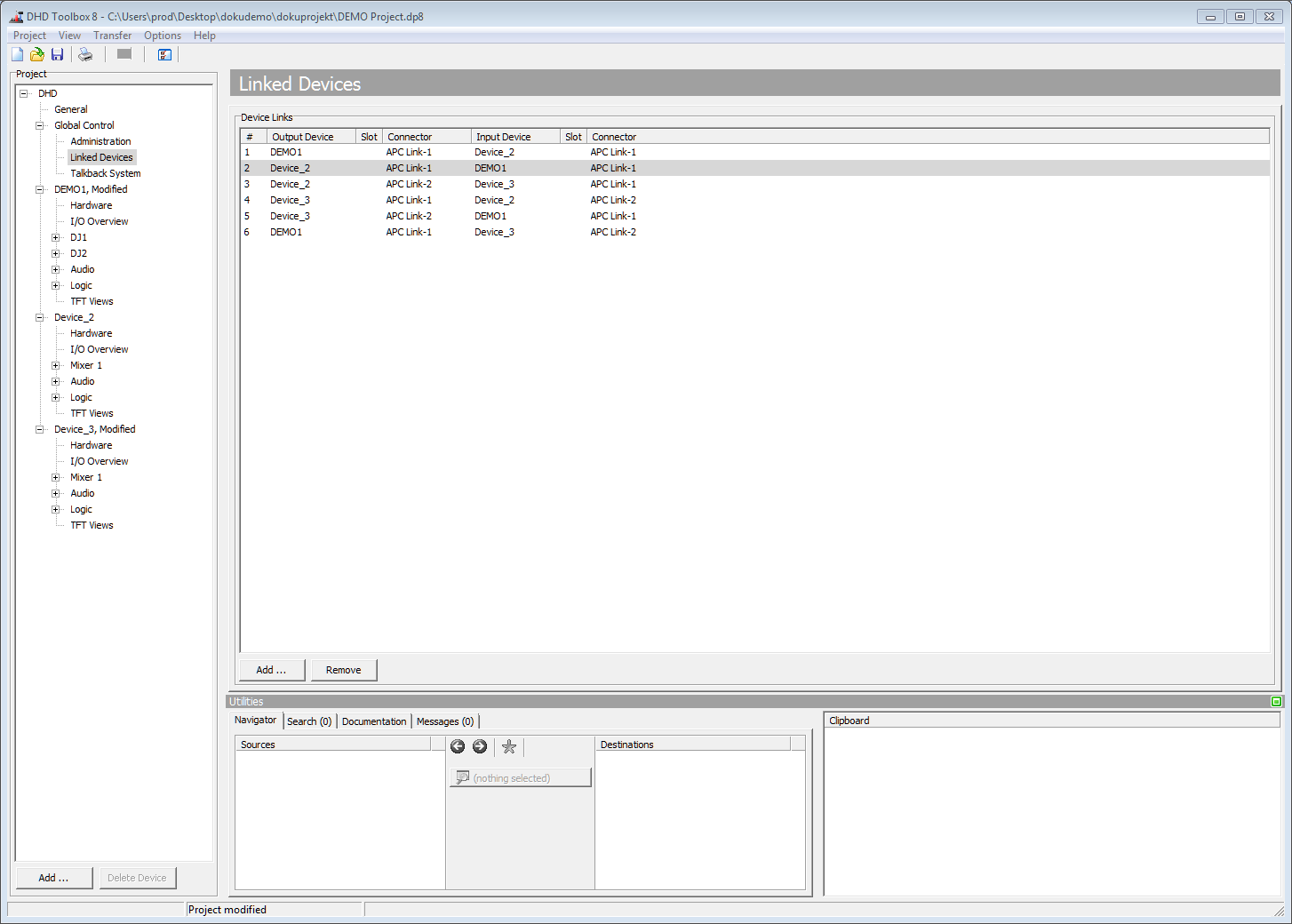The height and width of the screenshot is (924, 1292).
Task: Select Talkback System in project tree
Action: click(105, 173)
